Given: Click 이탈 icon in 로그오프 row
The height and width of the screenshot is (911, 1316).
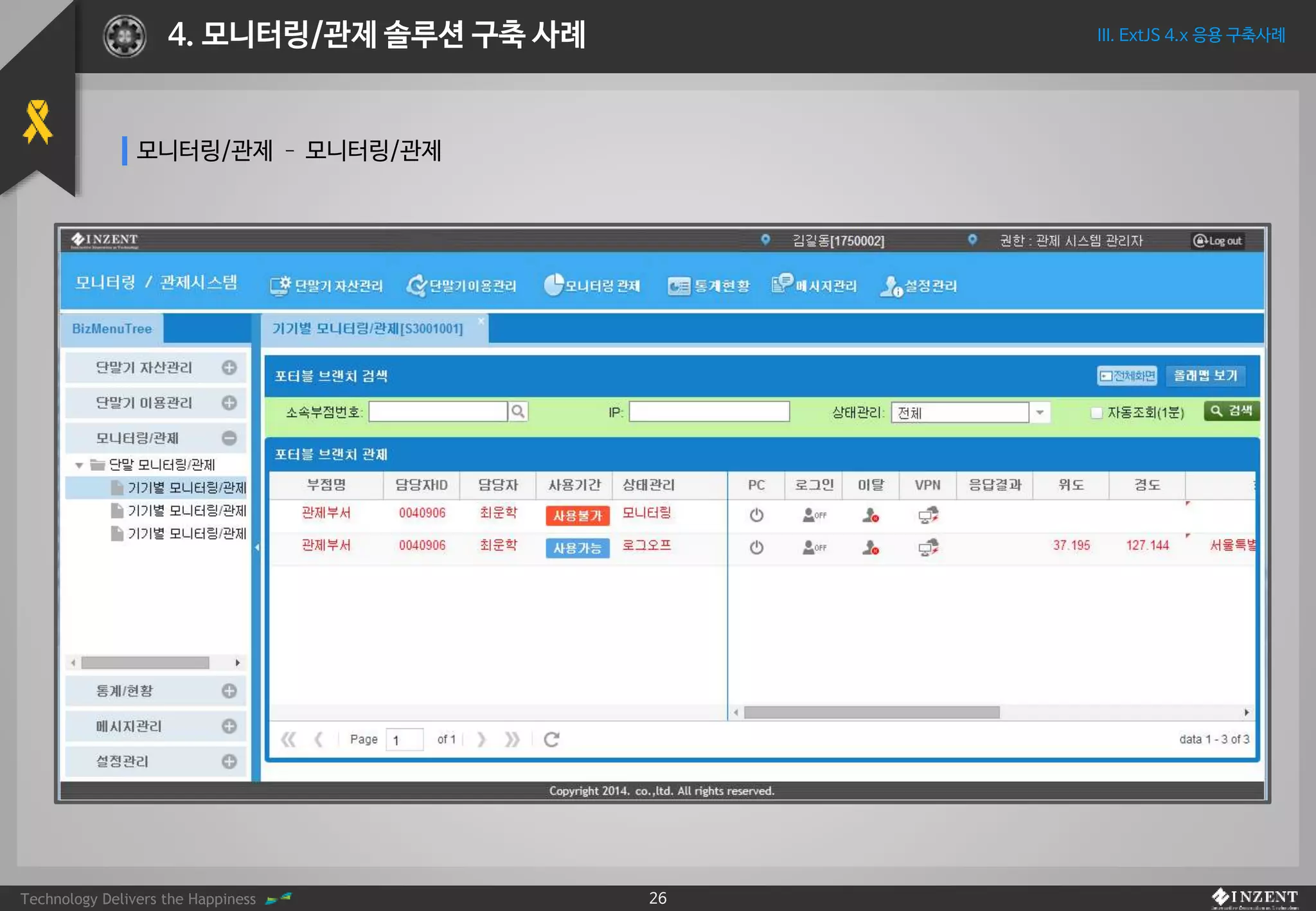Looking at the screenshot, I should pos(870,547).
